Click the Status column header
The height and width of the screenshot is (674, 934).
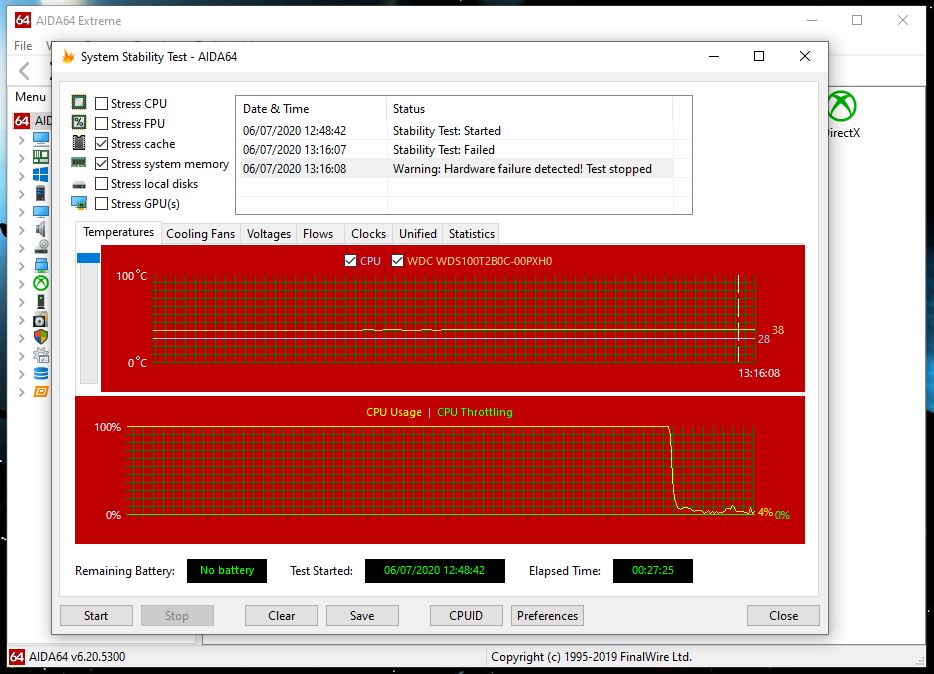click(x=530, y=108)
